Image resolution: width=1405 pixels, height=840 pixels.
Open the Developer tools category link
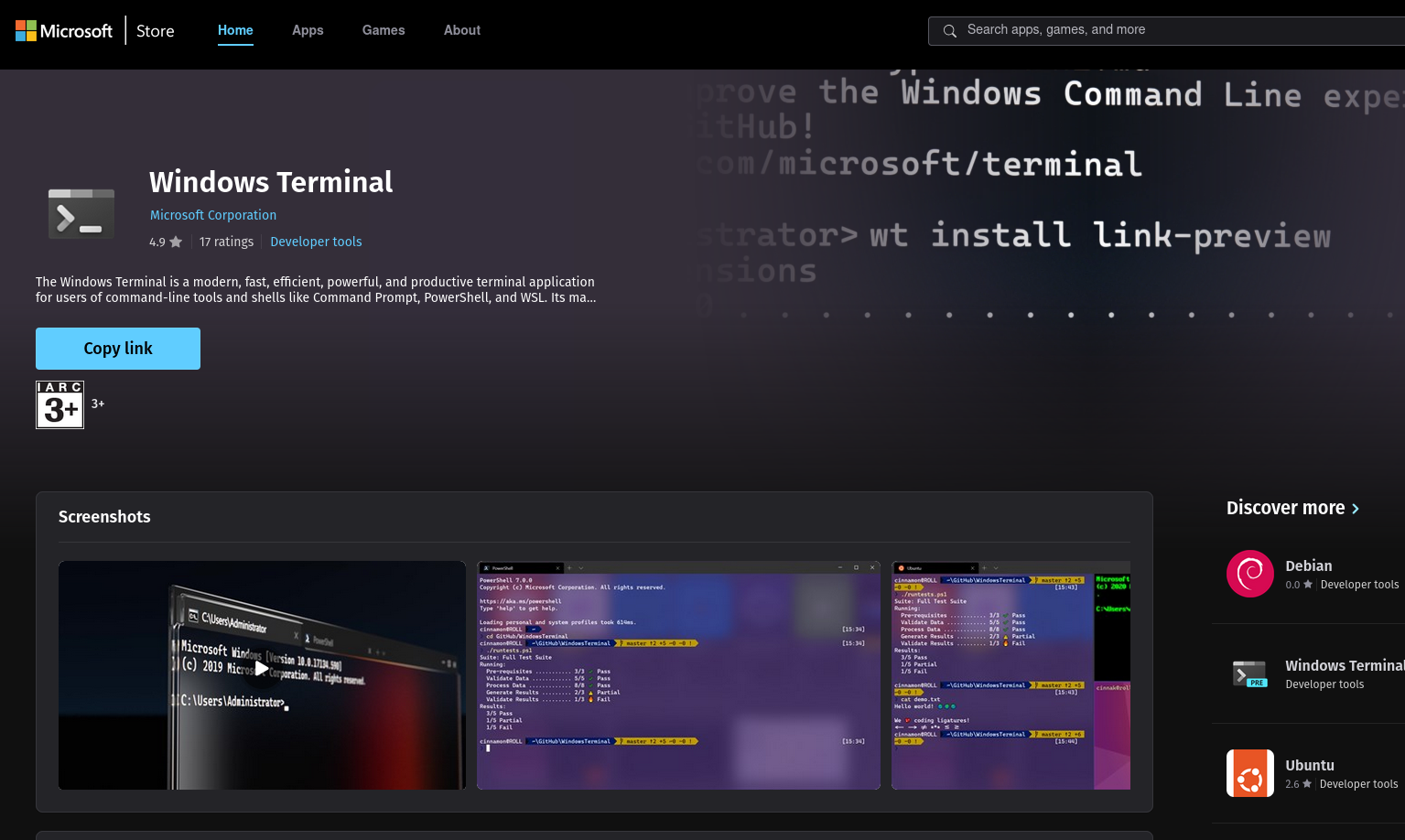[x=316, y=242]
